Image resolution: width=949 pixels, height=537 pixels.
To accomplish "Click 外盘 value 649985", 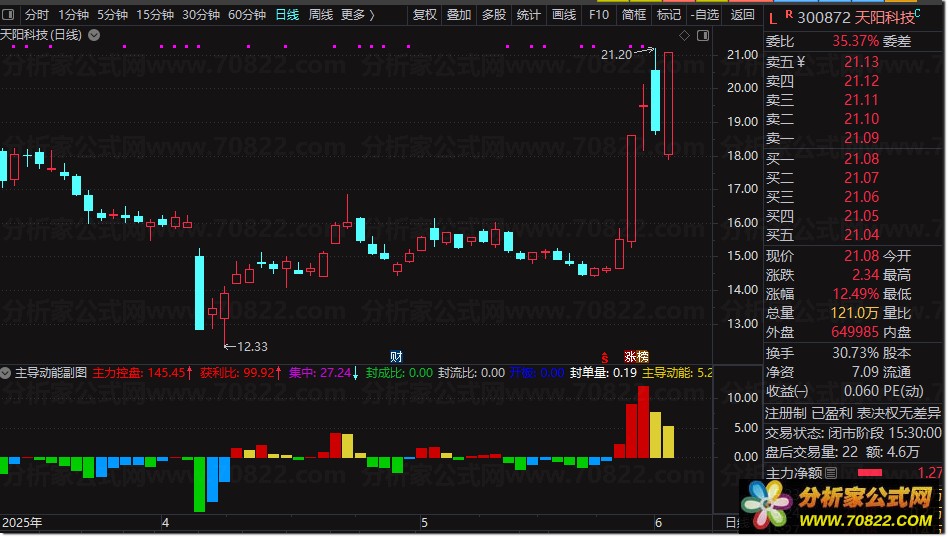I will click(x=855, y=332).
